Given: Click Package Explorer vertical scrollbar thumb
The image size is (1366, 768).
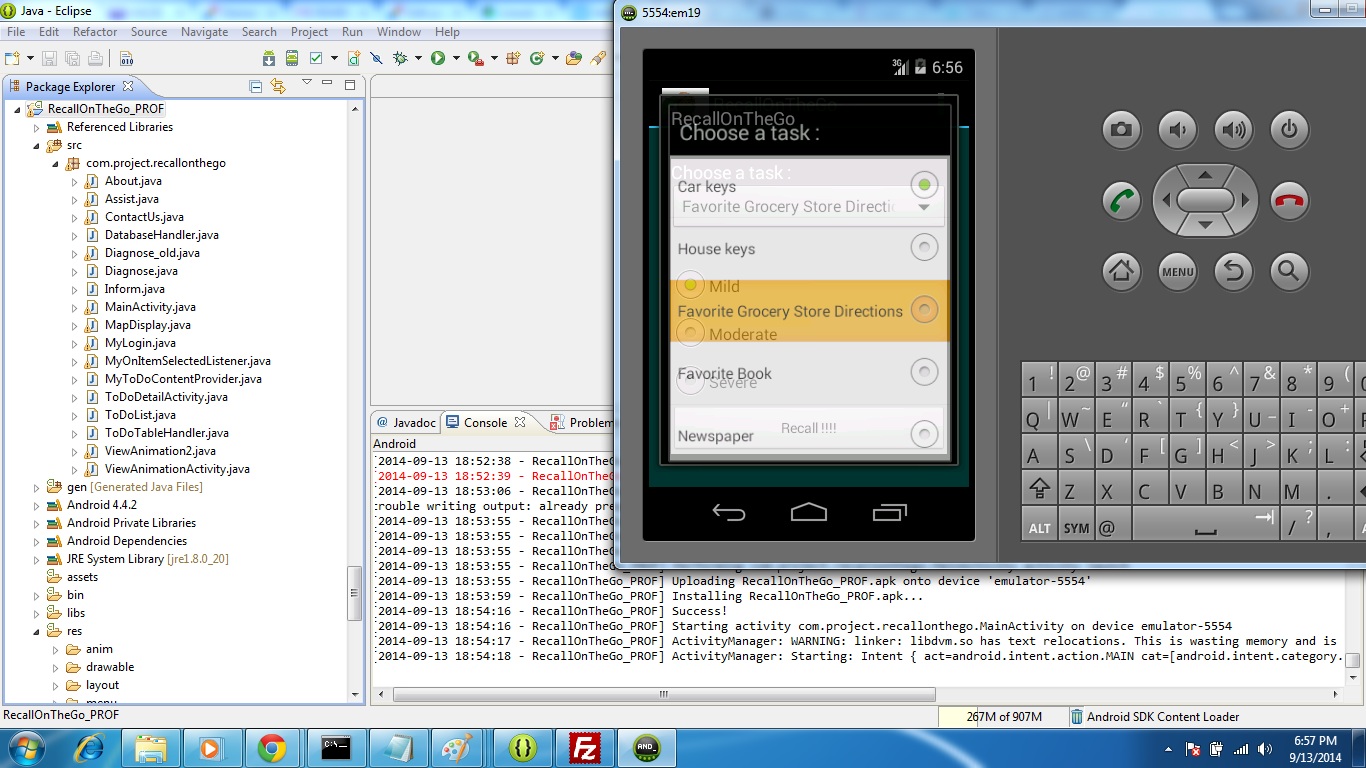Looking at the screenshot, I should point(354,592).
